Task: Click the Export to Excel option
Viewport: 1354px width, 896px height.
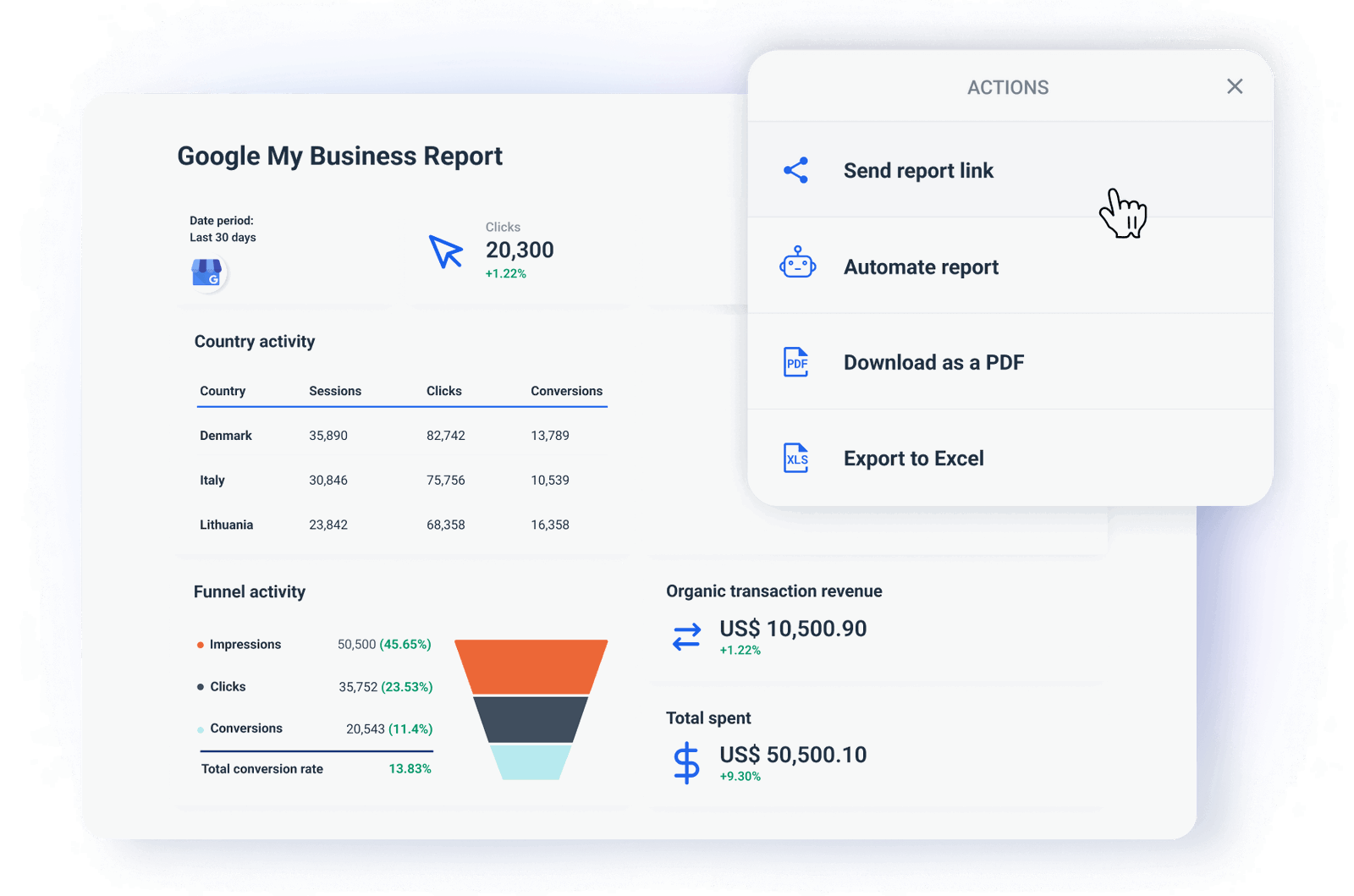Action: (x=913, y=458)
